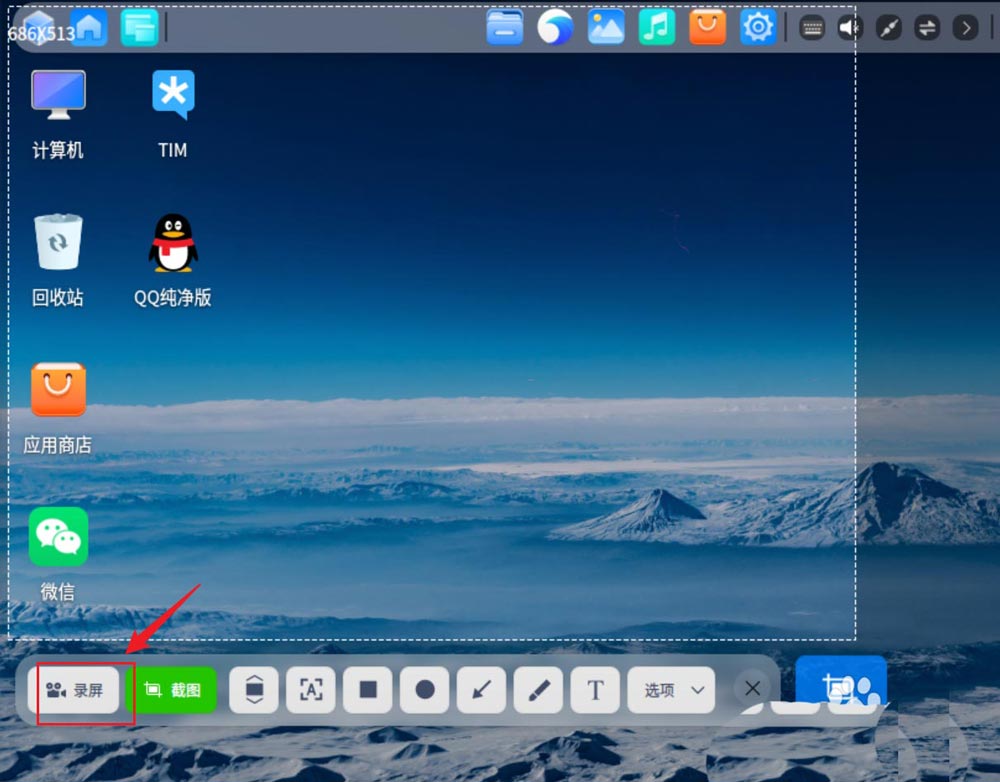
Task: Click the volume speaker tray icon
Action: coord(850,27)
